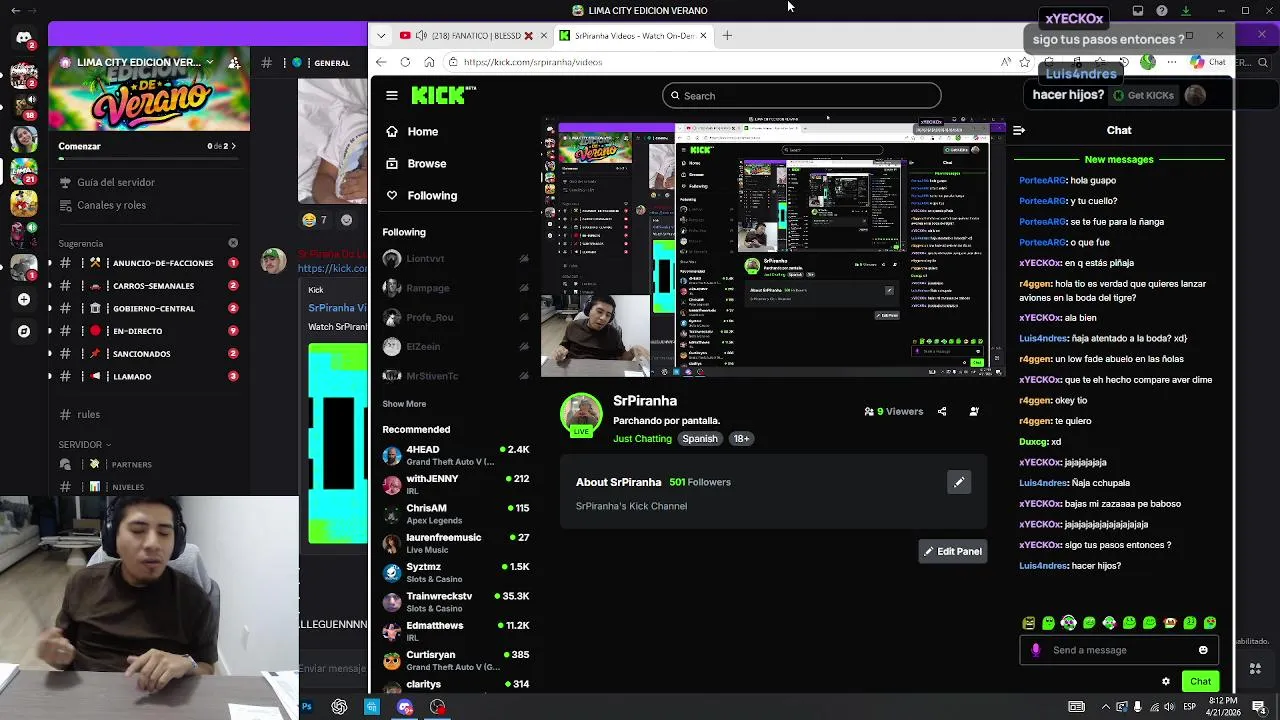Open the live stream video player
The width and height of the screenshot is (1280, 720).
(x=773, y=247)
